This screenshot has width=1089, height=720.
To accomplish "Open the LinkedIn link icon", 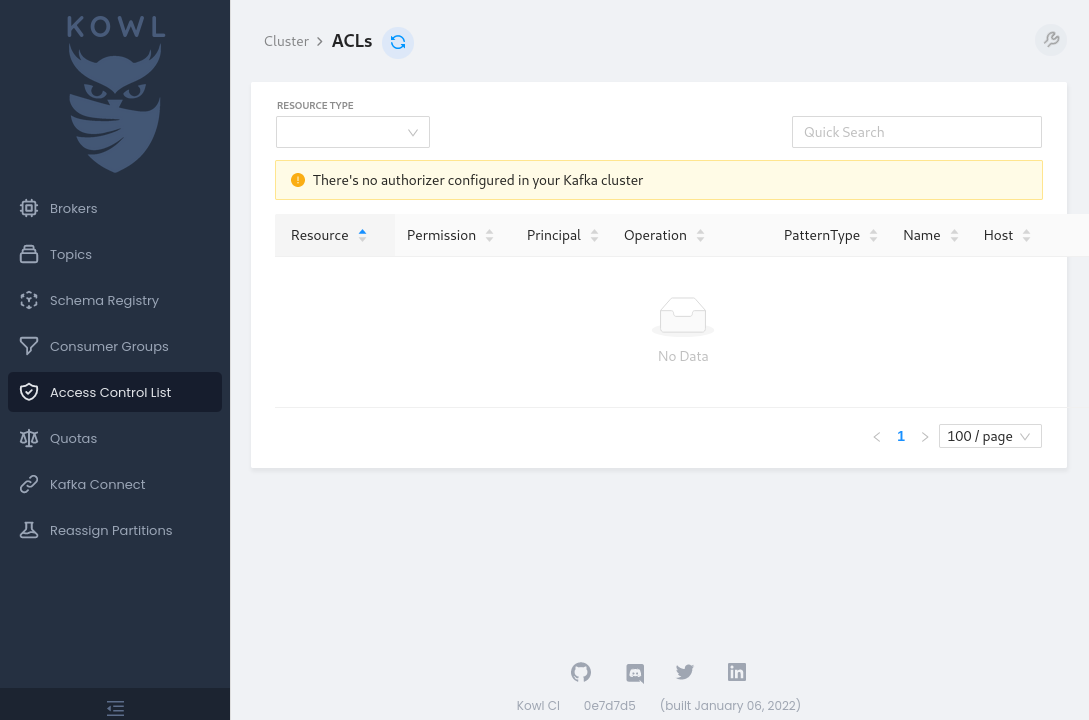I will click(x=737, y=672).
